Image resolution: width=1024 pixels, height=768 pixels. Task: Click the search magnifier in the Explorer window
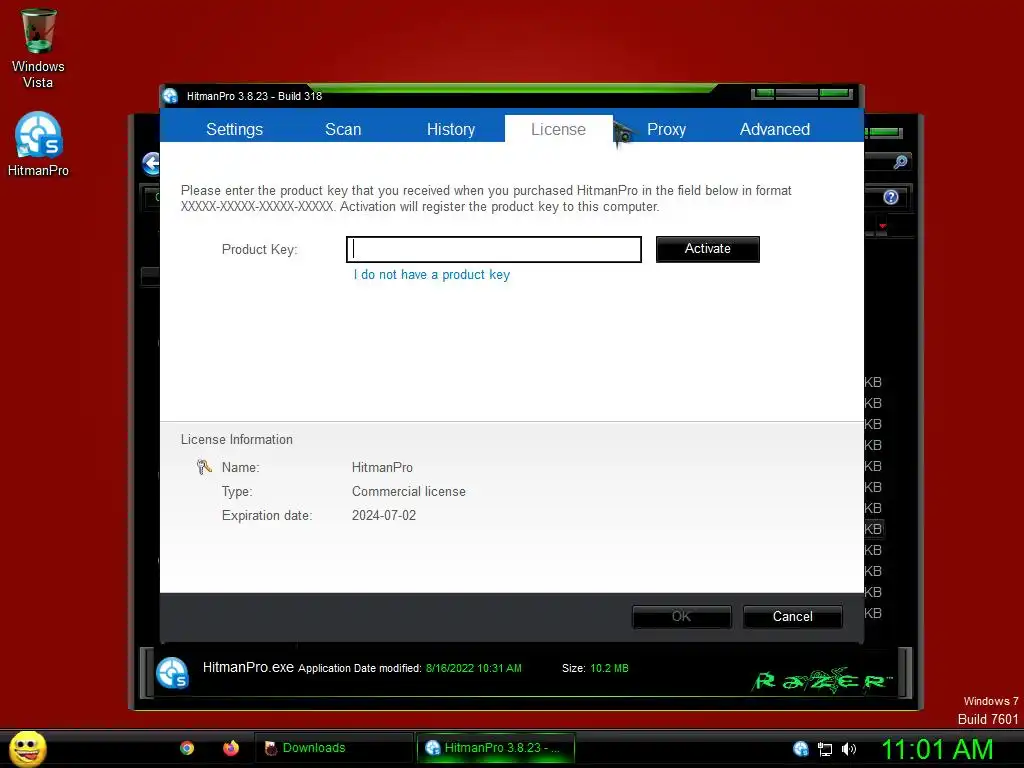tap(900, 161)
